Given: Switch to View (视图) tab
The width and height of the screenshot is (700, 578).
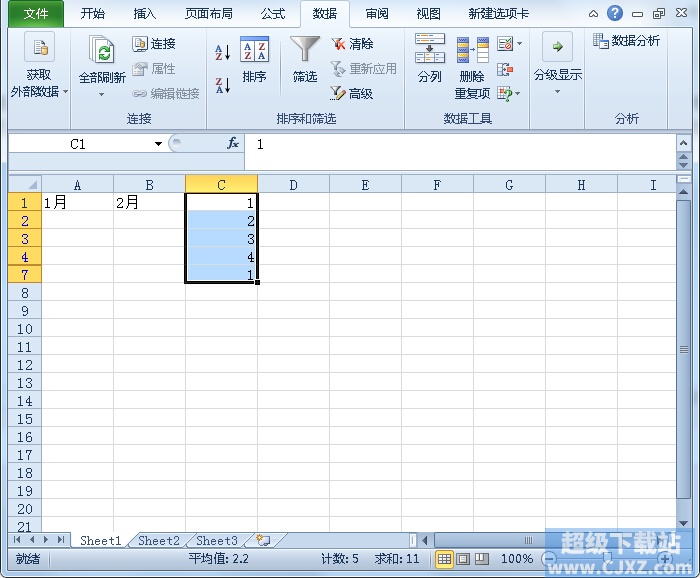Looking at the screenshot, I should (429, 14).
